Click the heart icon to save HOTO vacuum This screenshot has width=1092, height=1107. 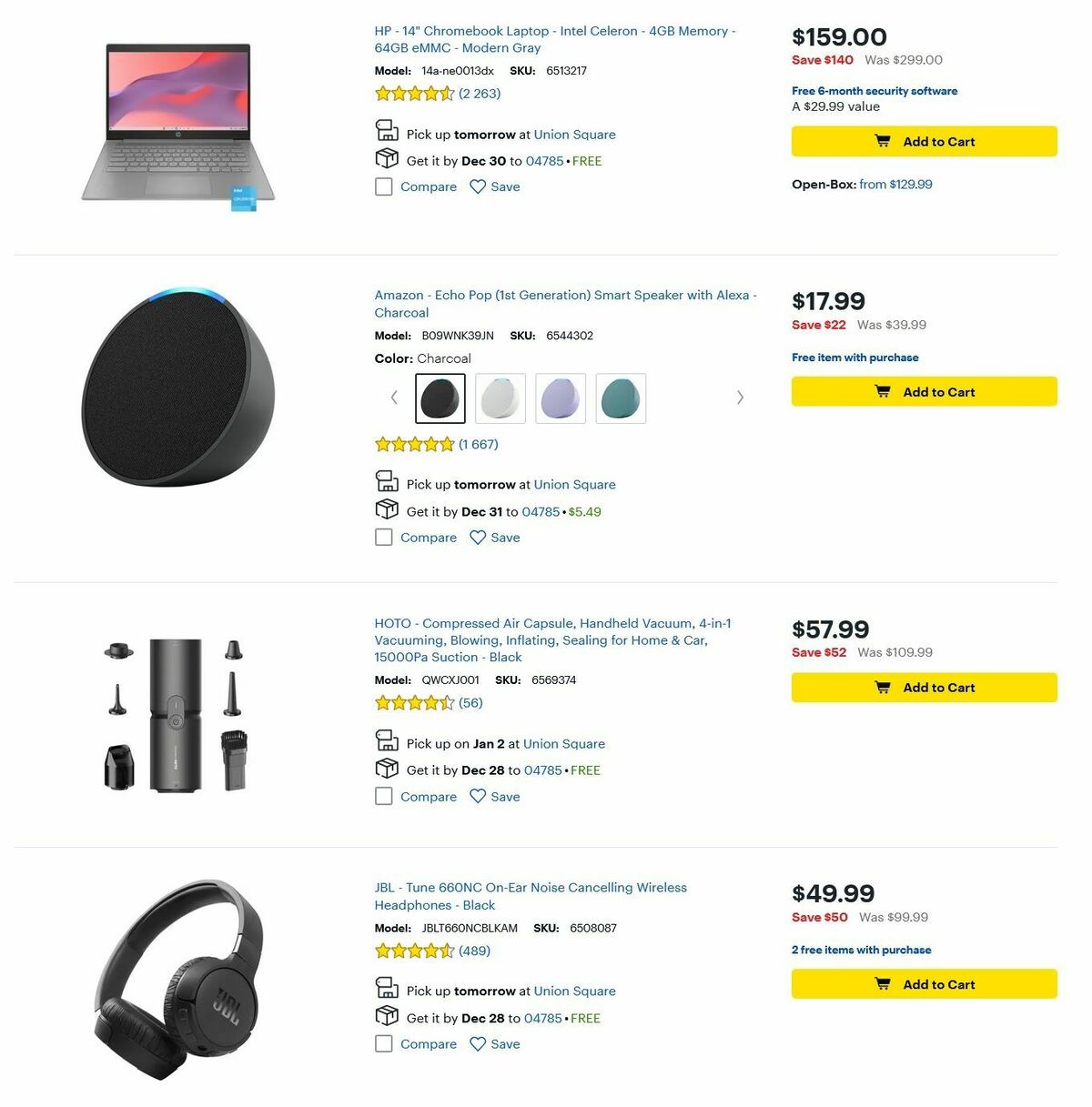point(478,796)
